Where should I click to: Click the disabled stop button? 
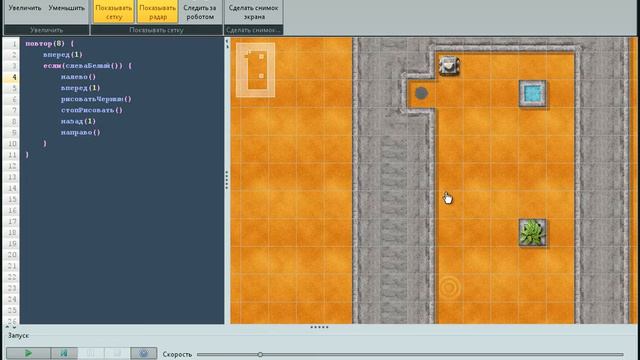click(x=117, y=353)
